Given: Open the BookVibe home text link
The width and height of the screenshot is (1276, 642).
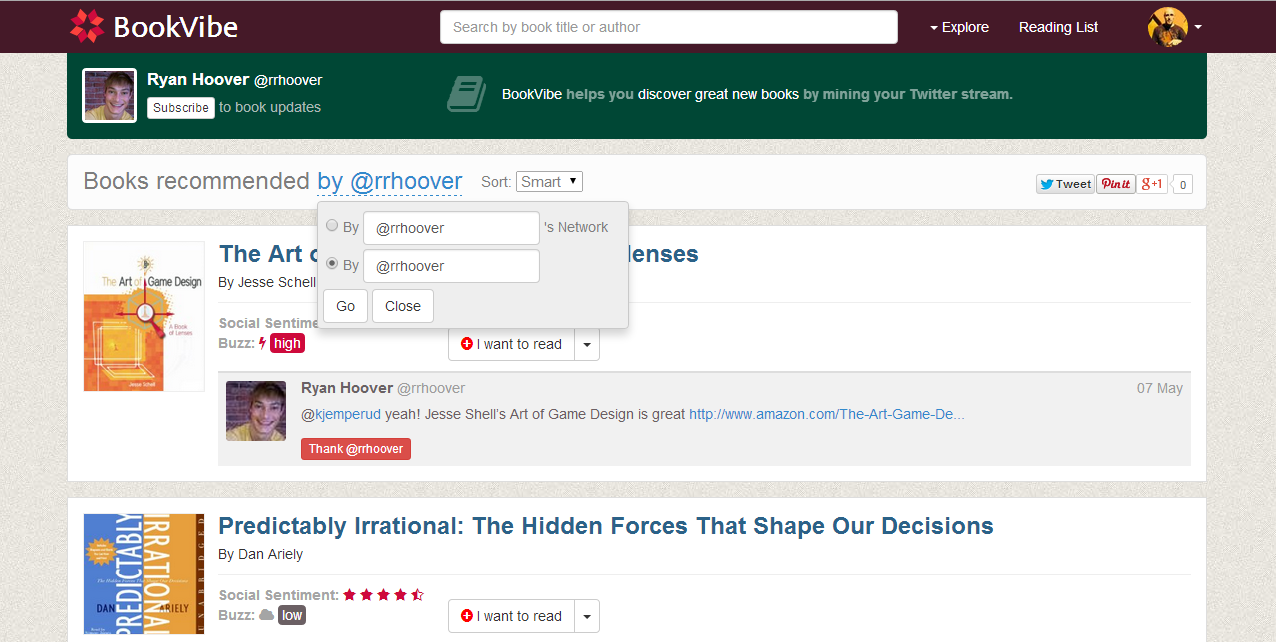Looking at the screenshot, I should tap(175, 27).
